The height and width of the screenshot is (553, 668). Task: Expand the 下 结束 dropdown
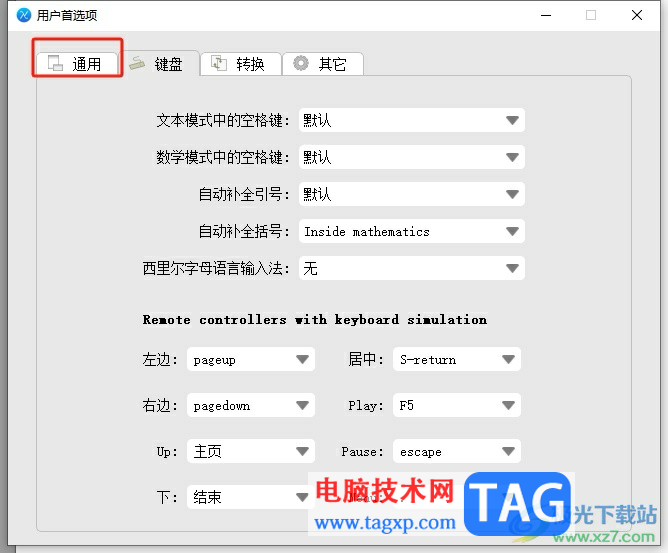pos(250,497)
